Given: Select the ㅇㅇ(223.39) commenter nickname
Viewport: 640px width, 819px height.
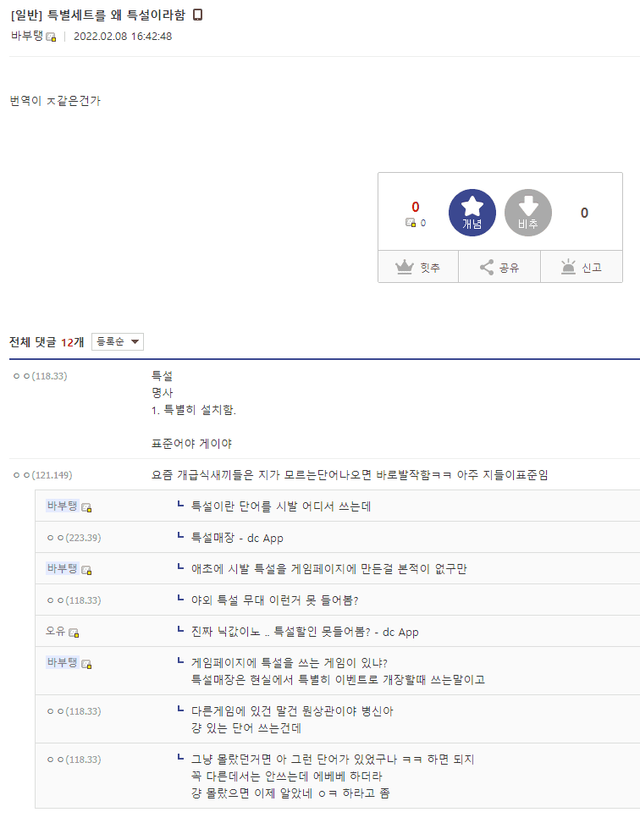Looking at the screenshot, I should click(x=73, y=538).
